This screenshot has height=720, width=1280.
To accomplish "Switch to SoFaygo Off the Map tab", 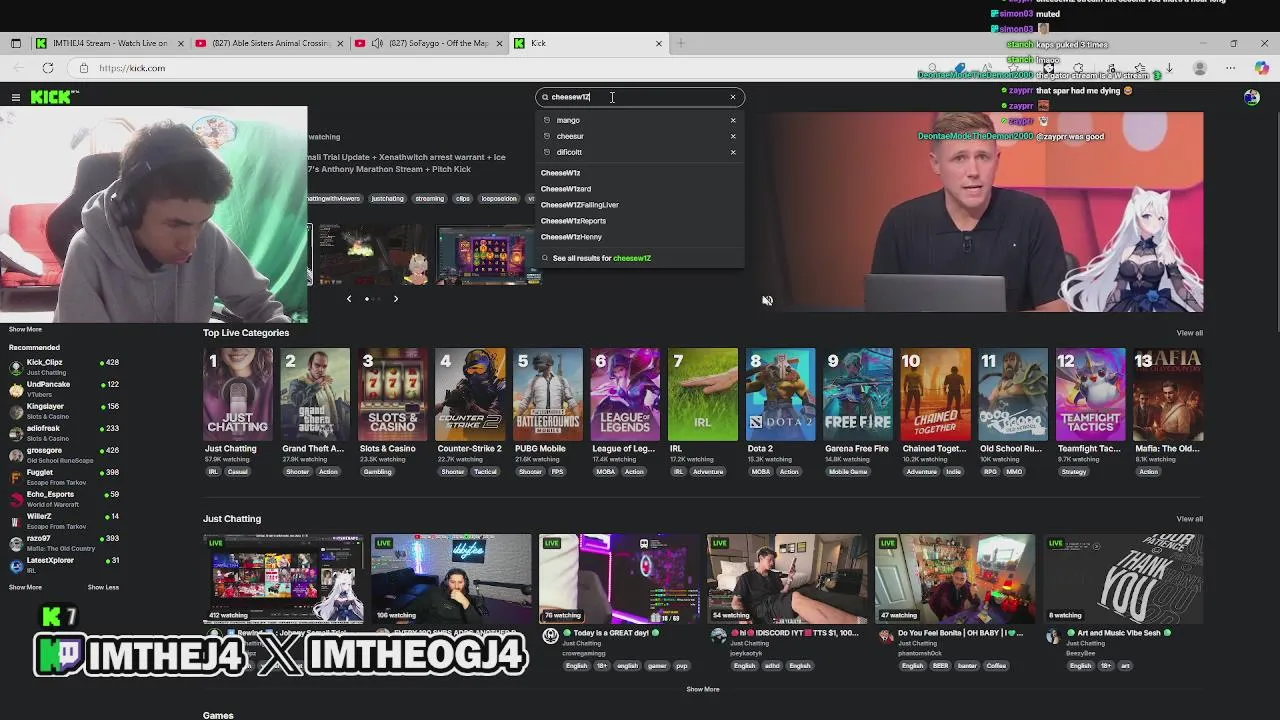I will [x=430, y=43].
